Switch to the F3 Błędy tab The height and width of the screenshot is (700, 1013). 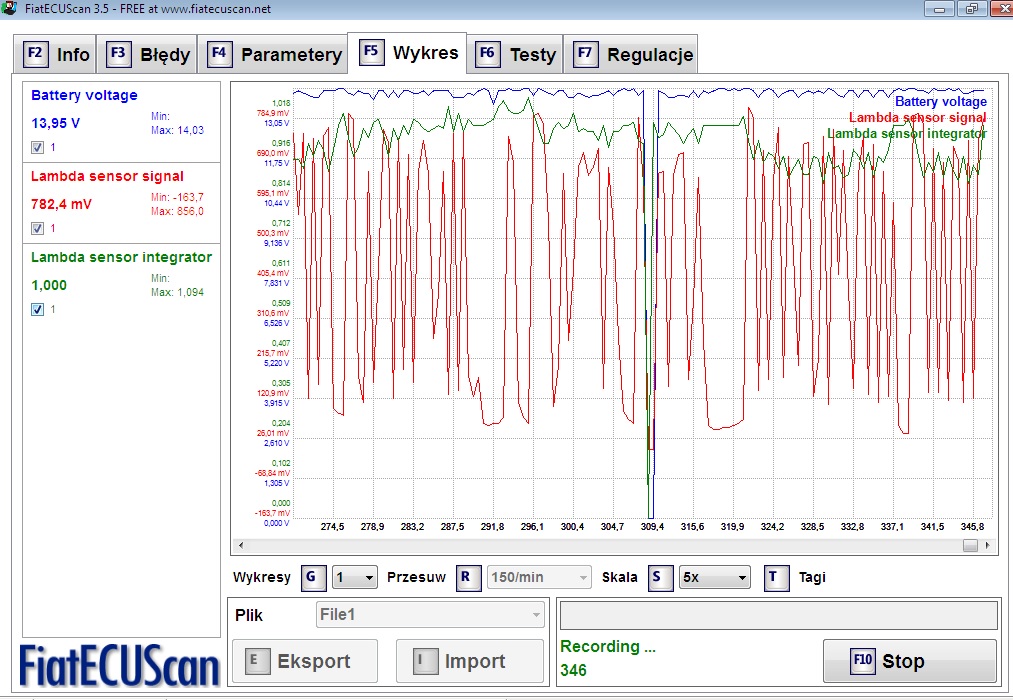pos(147,54)
